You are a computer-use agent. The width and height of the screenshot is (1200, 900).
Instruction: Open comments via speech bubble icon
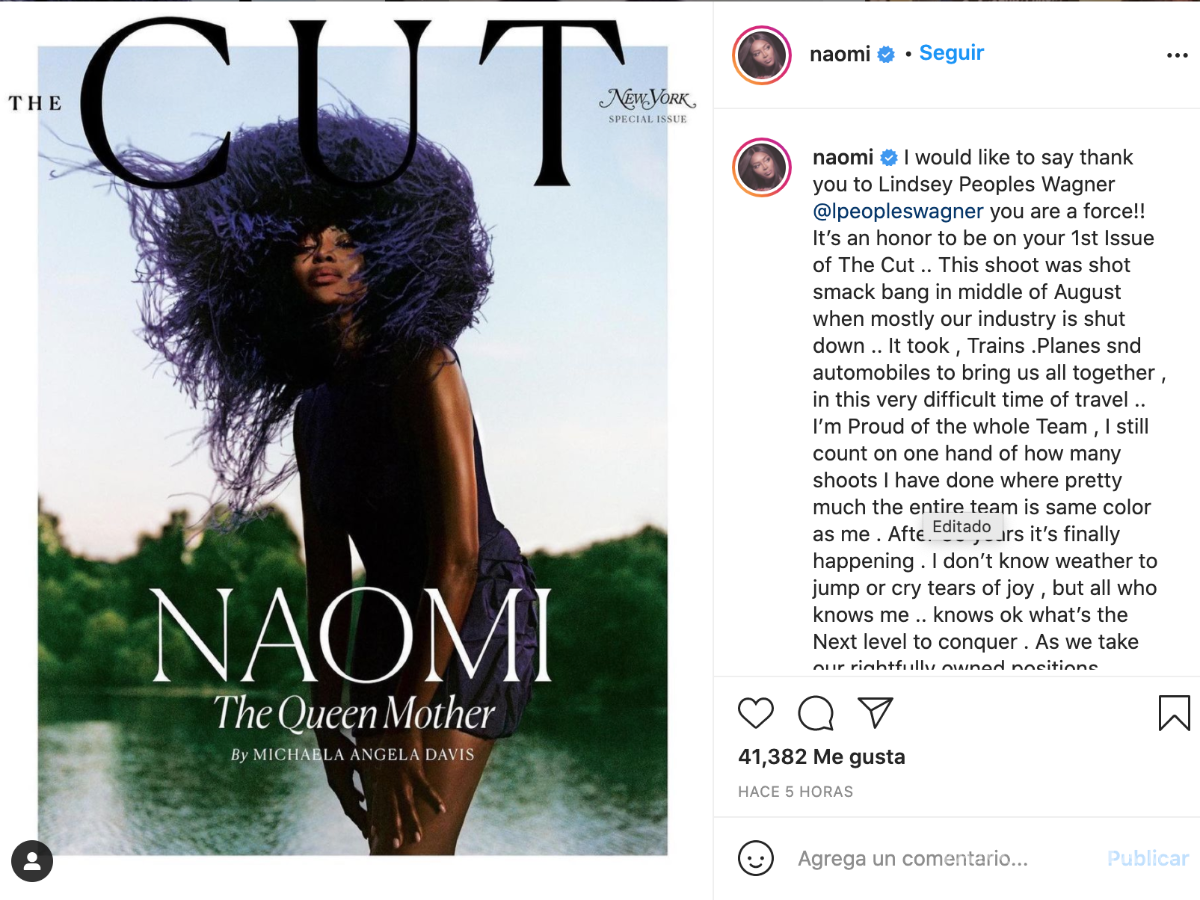tap(816, 713)
